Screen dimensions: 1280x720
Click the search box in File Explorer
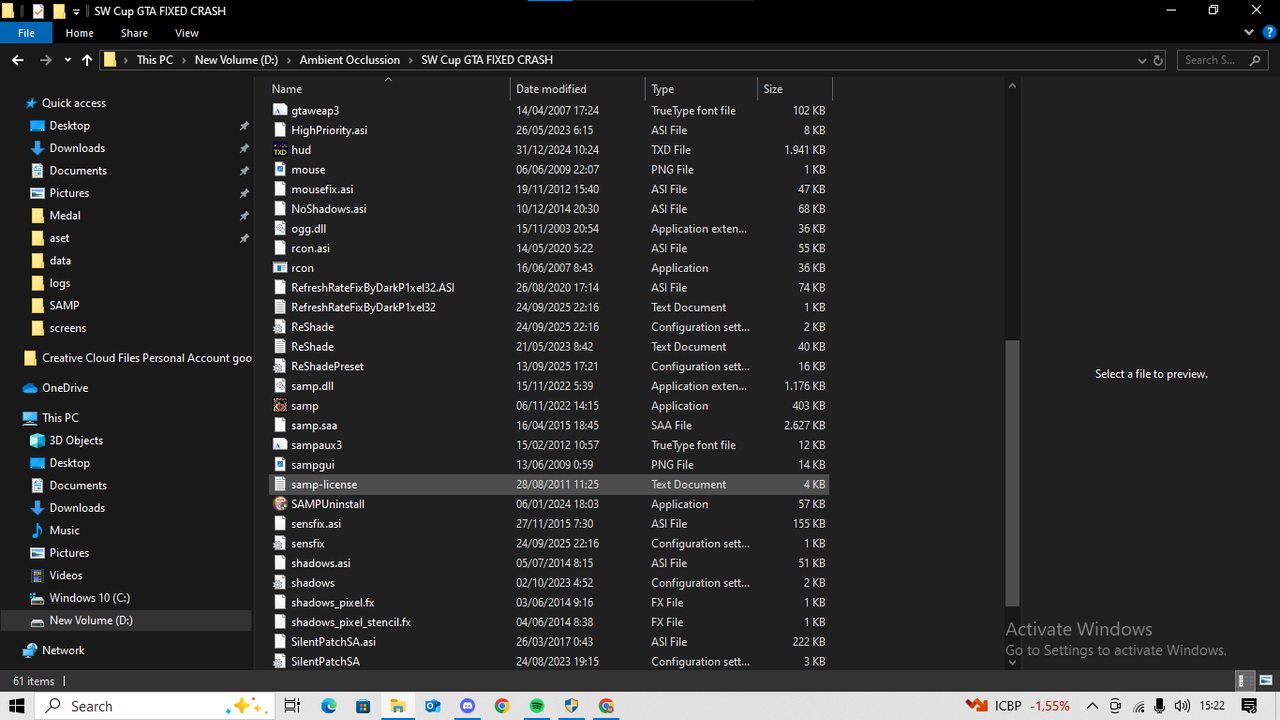click(1223, 60)
